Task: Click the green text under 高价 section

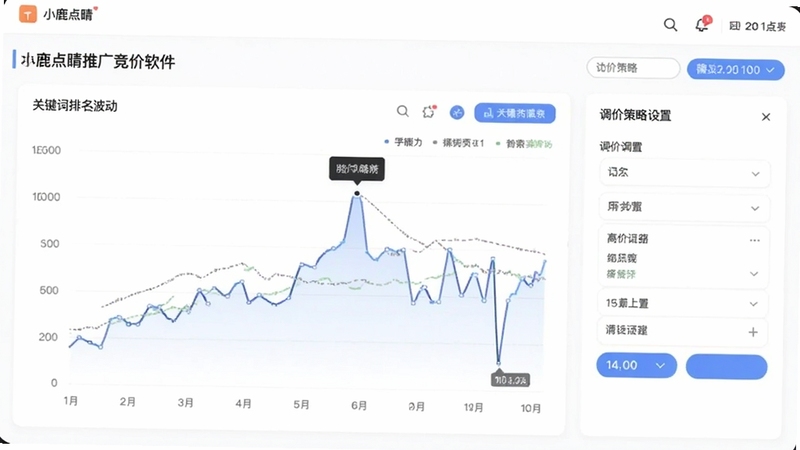Action: [621, 274]
